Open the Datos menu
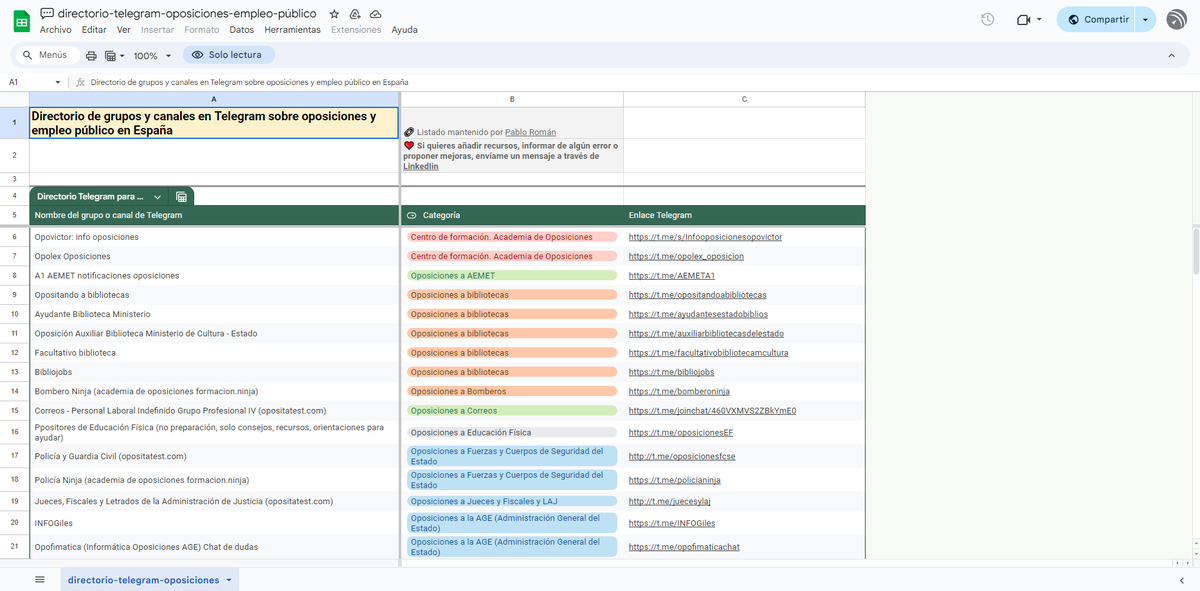 tap(241, 30)
